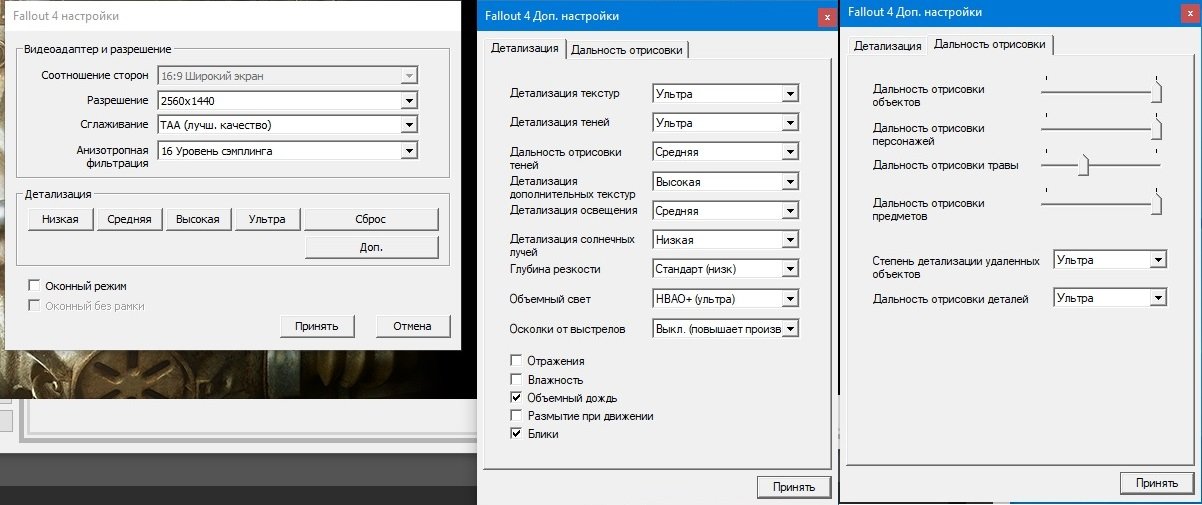Uncheck the Объемный дождь option

click(x=516, y=398)
